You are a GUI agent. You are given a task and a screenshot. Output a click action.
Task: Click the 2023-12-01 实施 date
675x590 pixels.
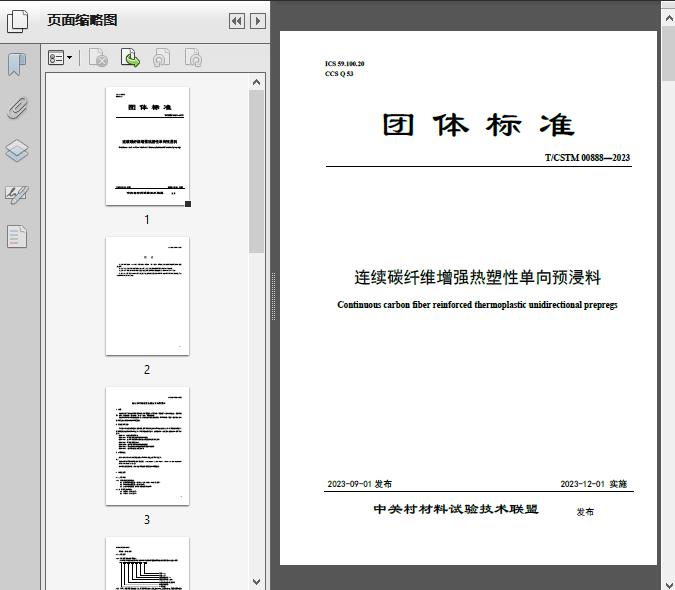click(594, 484)
